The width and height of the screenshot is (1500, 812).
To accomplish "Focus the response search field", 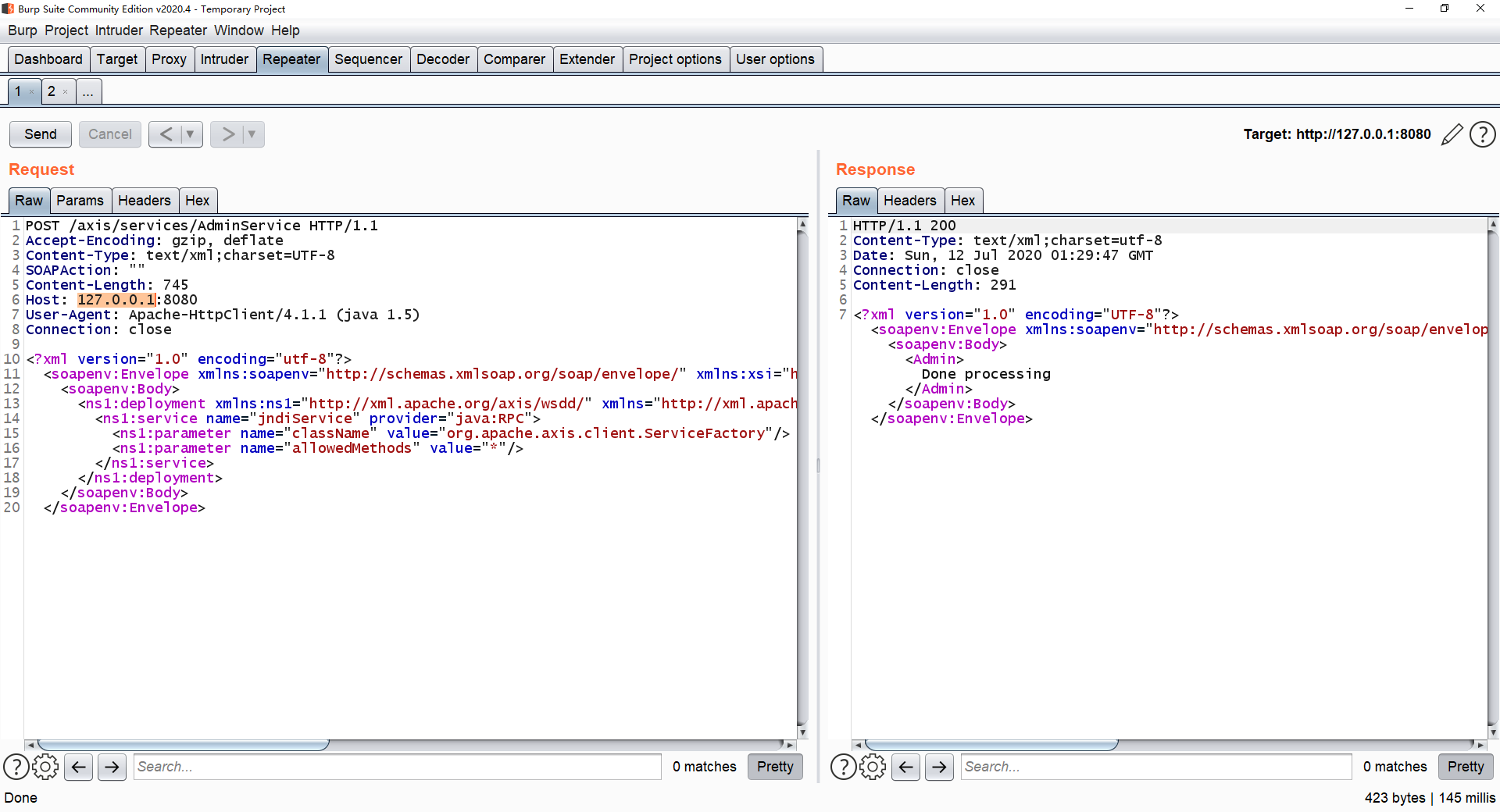I will (1156, 767).
